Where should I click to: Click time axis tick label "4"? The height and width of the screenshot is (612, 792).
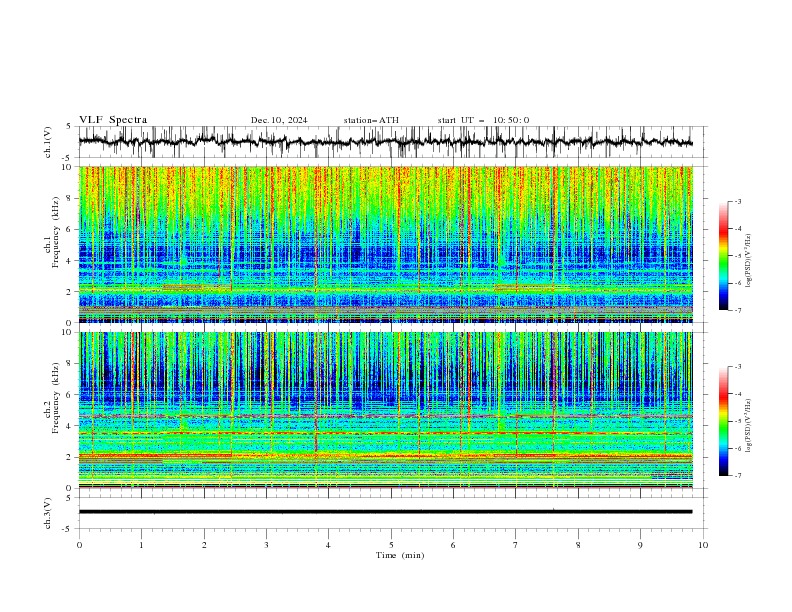coord(328,545)
